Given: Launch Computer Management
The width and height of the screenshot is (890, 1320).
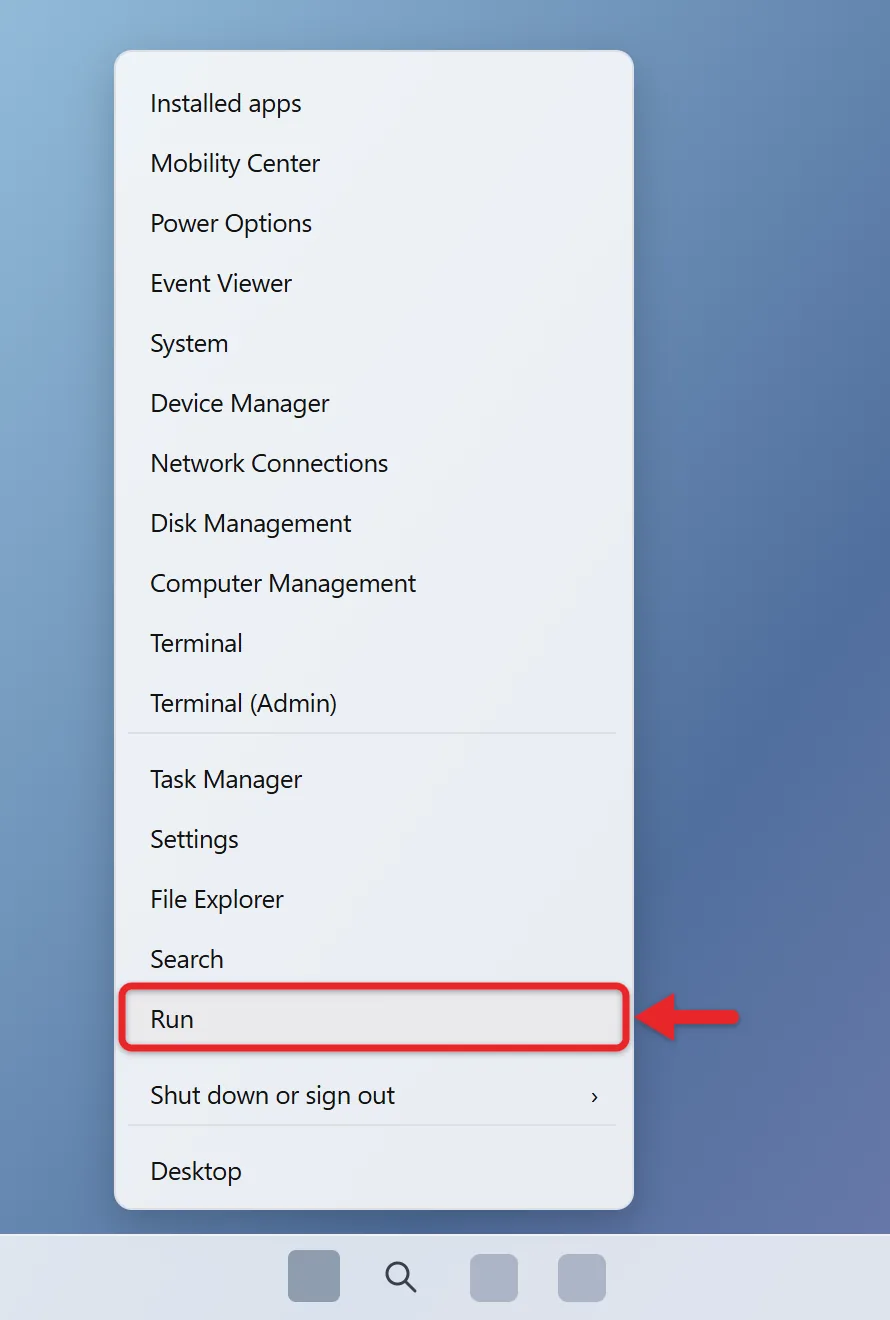Looking at the screenshot, I should (374, 584).
